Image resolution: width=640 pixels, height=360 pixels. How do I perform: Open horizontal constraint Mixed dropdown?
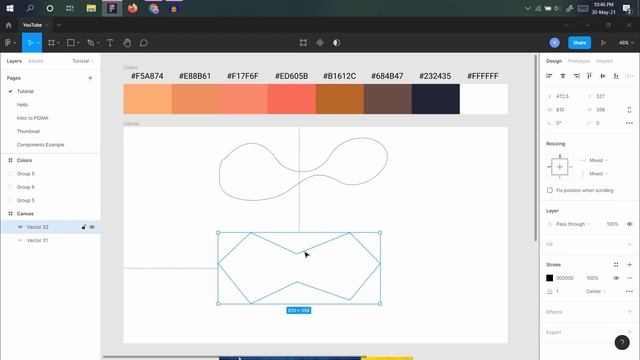(x=598, y=160)
